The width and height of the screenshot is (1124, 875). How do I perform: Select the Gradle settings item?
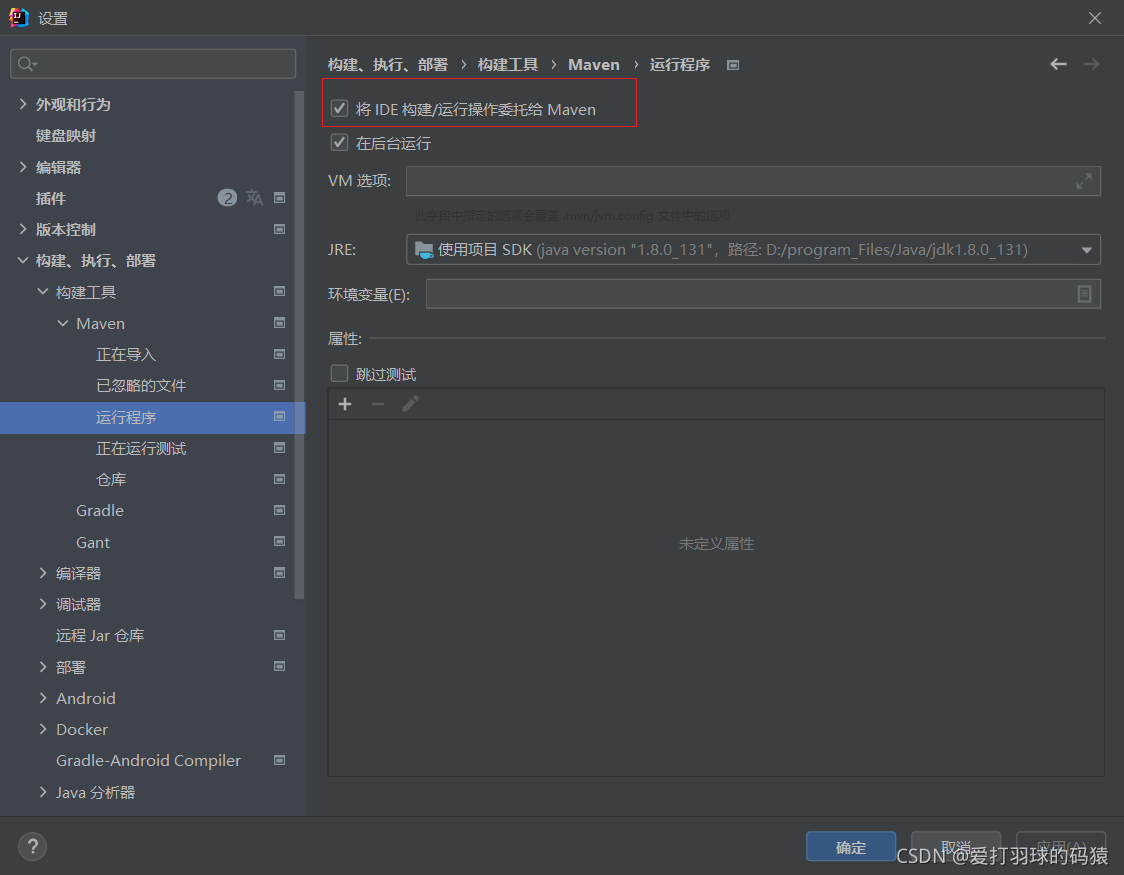pos(100,510)
